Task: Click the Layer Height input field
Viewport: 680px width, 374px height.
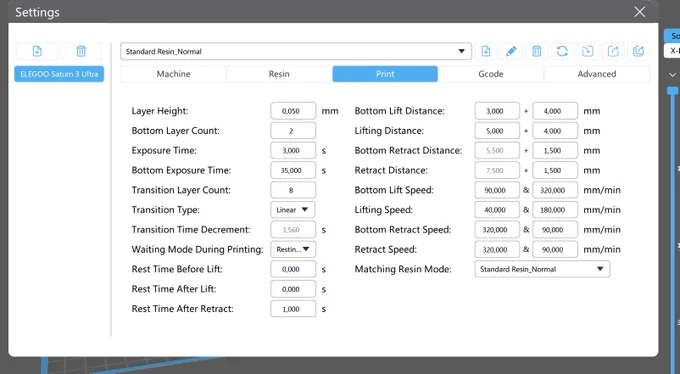Action: (x=293, y=111)
